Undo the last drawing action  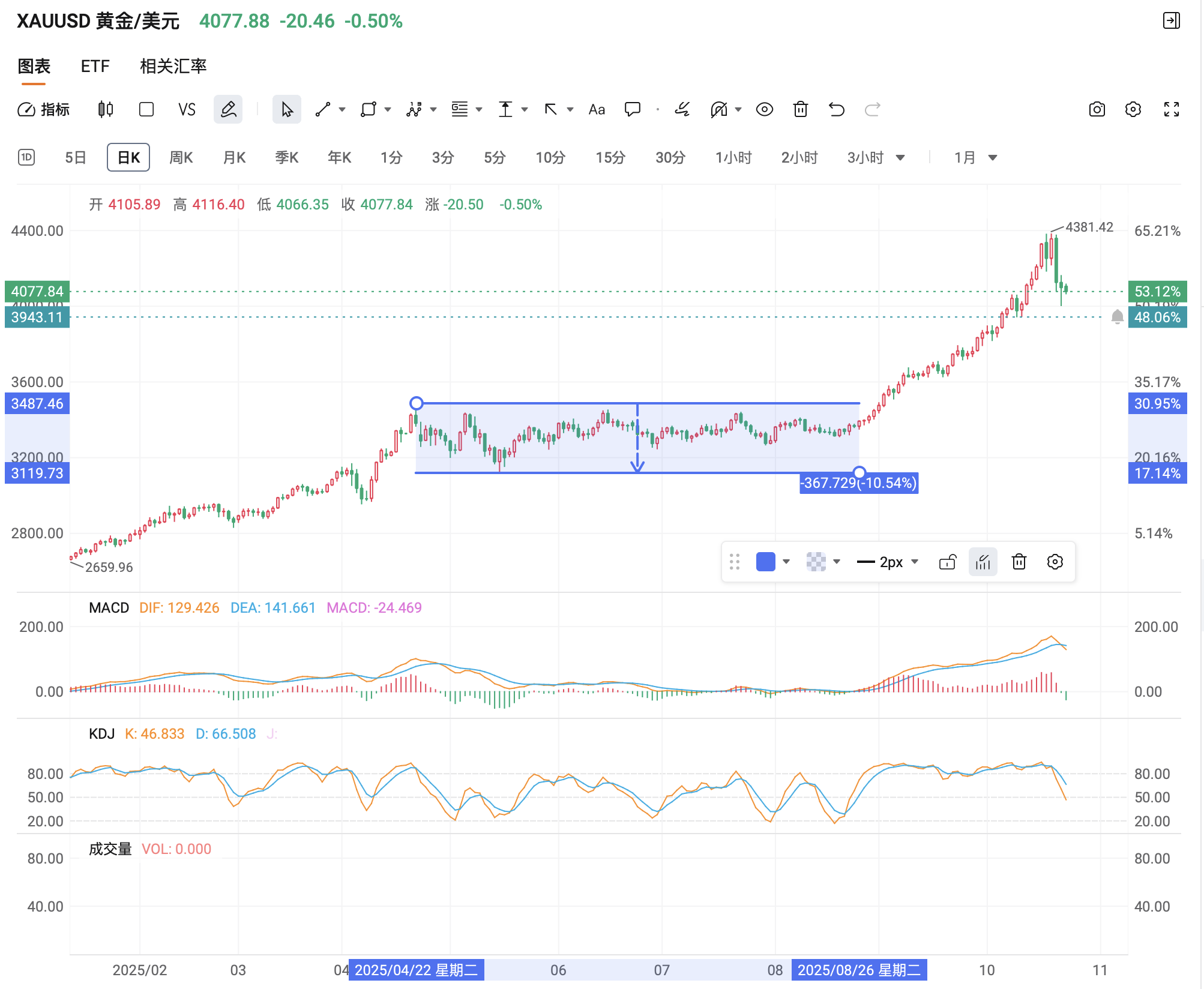click(x=836, y=109)
